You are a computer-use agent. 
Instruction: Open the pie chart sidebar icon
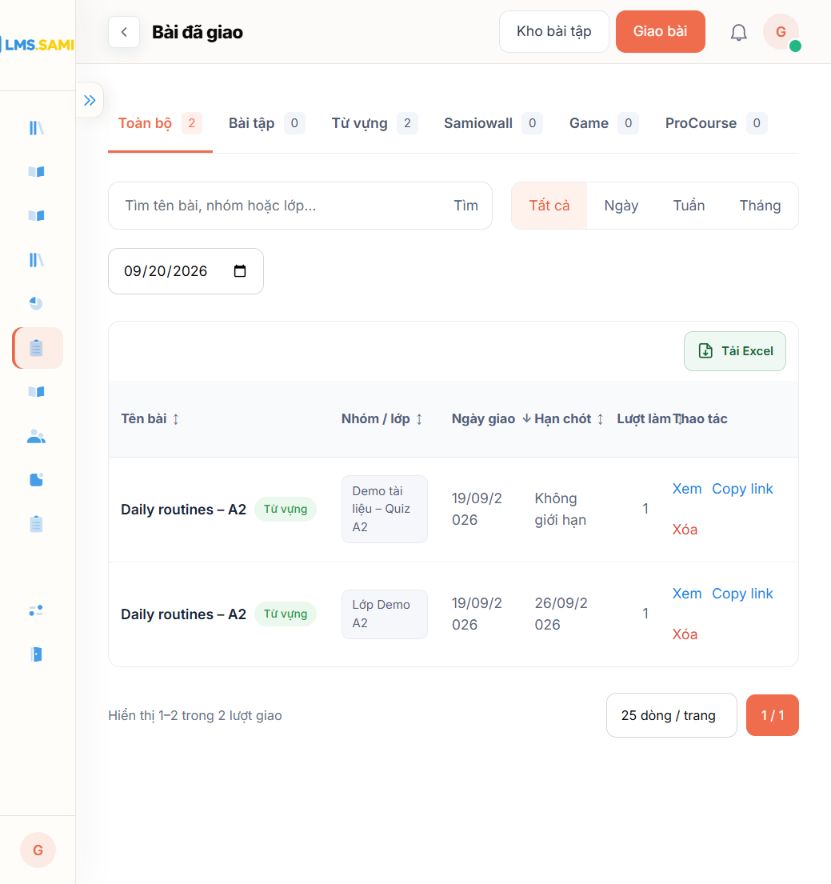[x=36, y=303]
